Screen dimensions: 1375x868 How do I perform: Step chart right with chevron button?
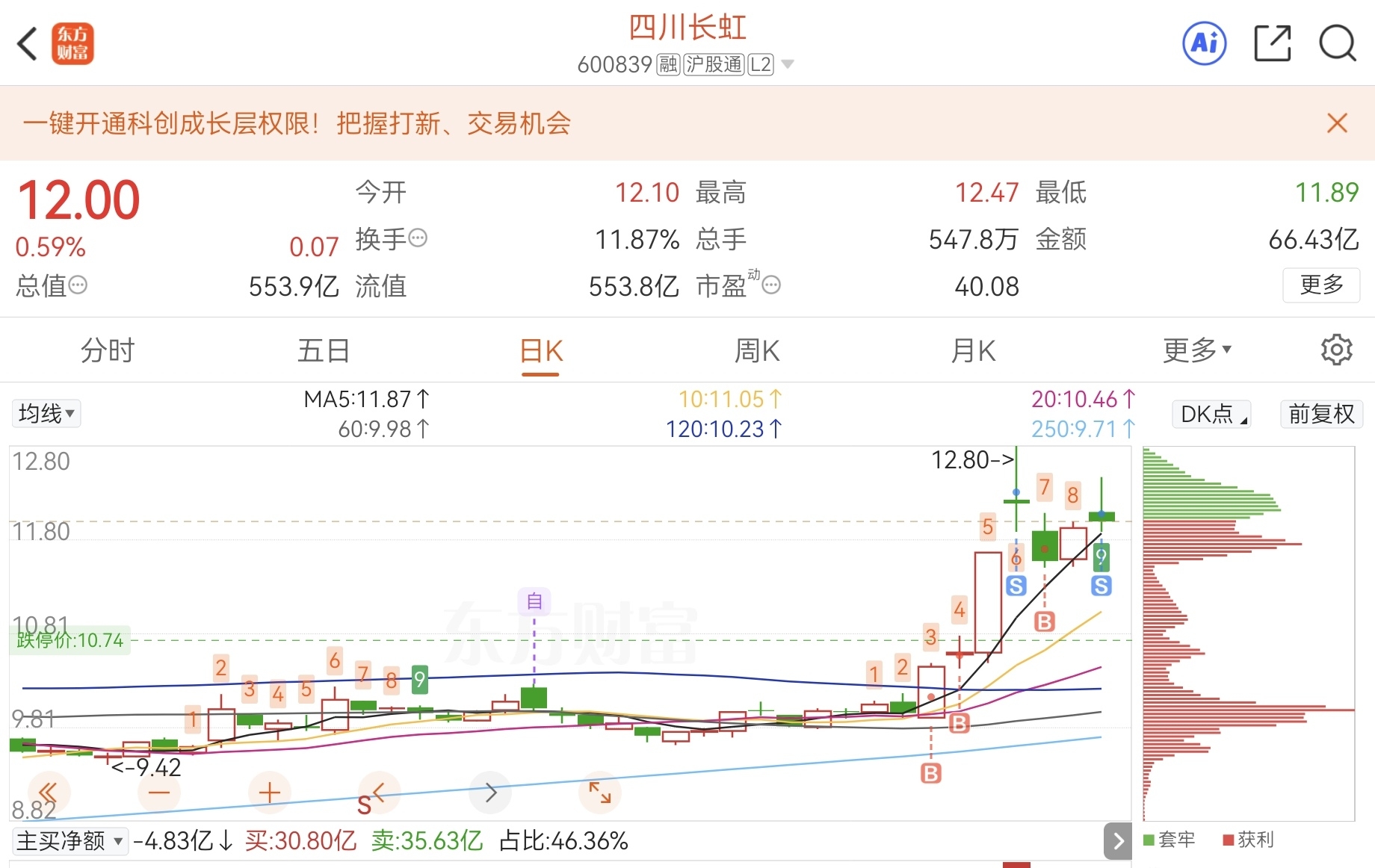coord(490,792)
